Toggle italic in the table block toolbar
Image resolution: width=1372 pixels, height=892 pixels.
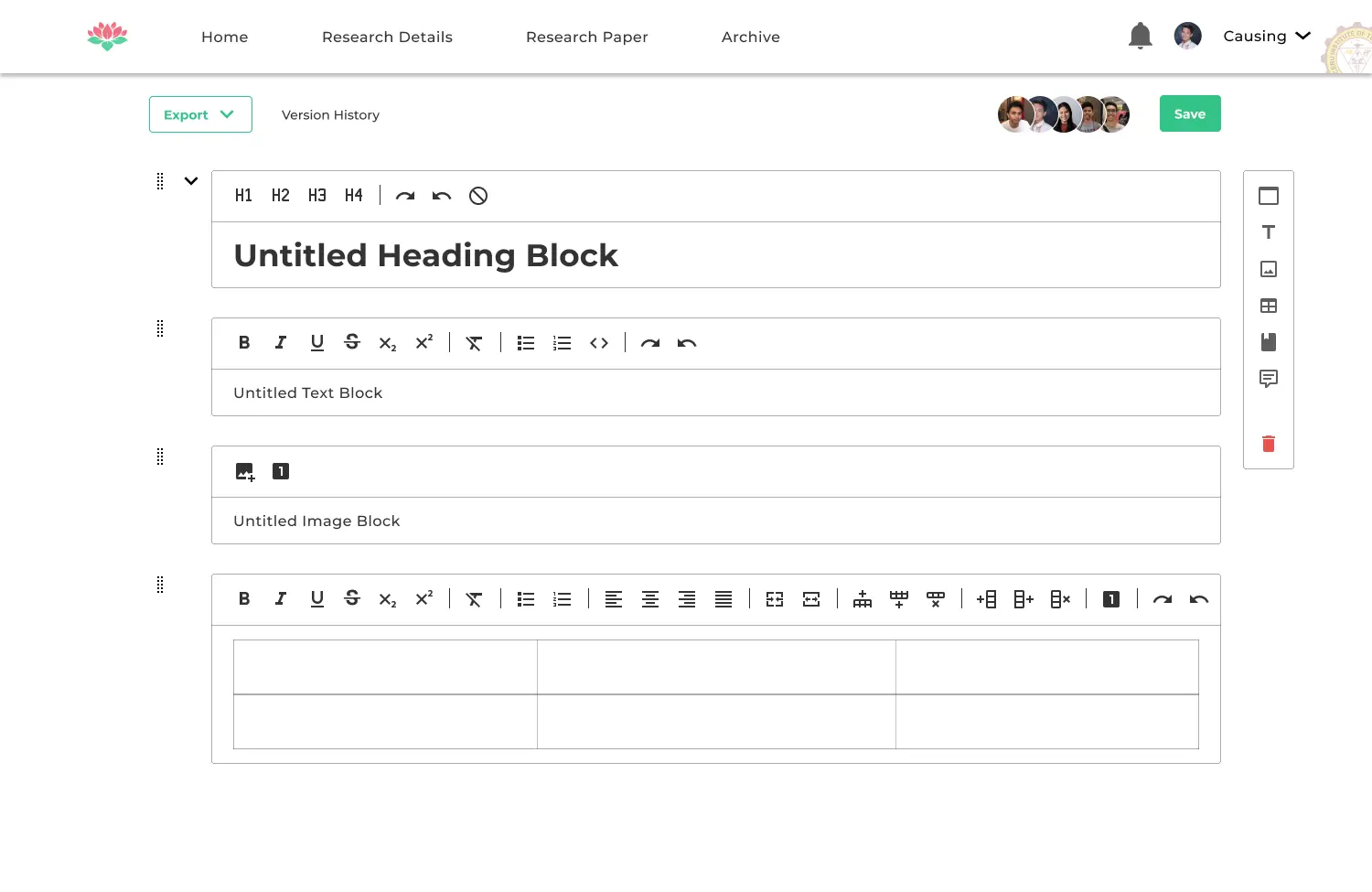281,599
